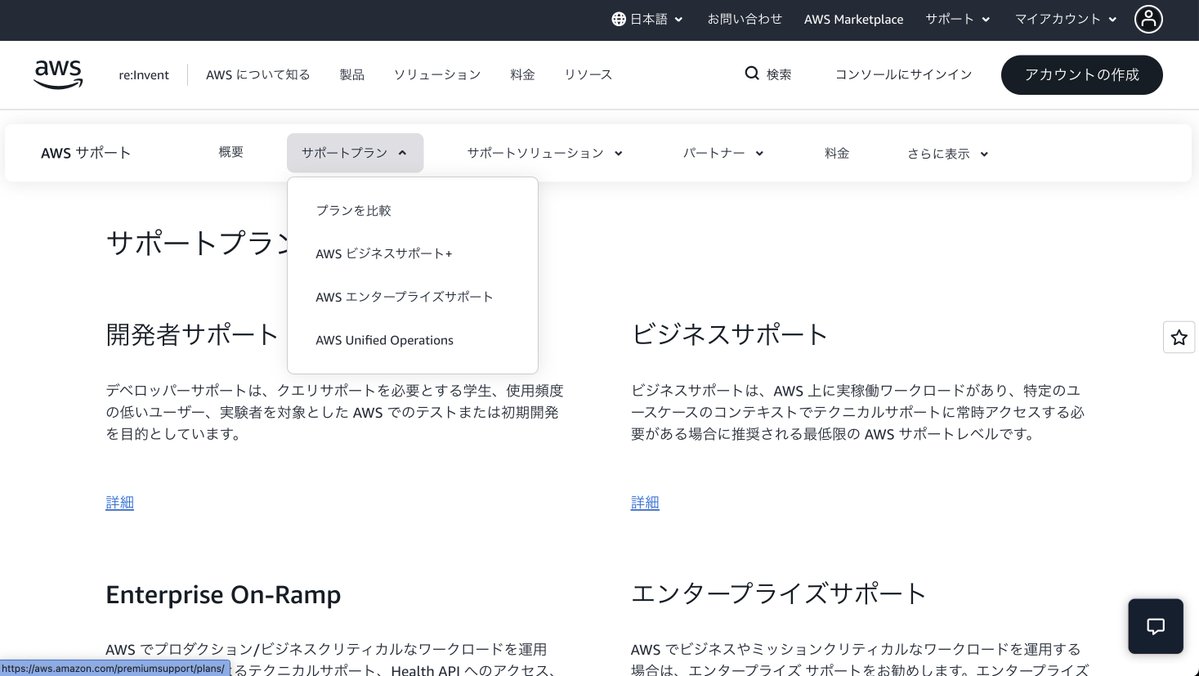
Task: Click the エンタープライズサポート heading
Action: [778, 593]
